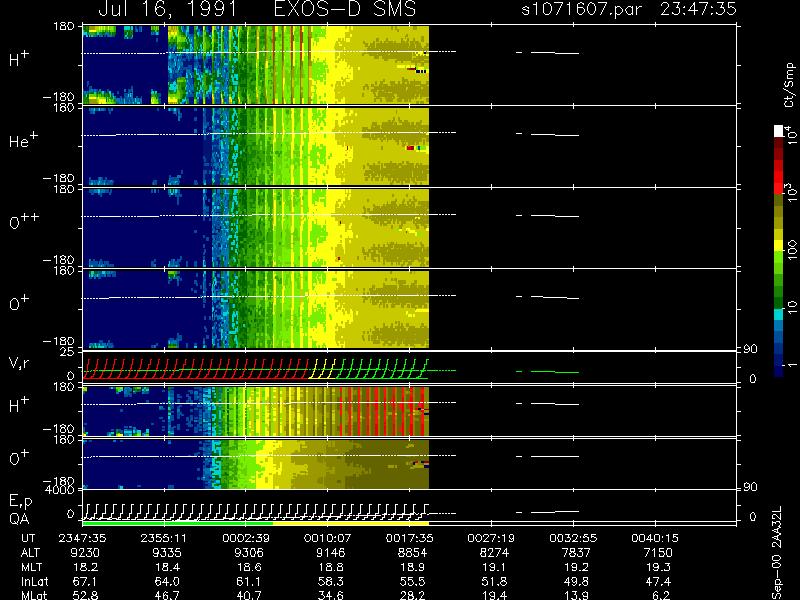Image resolution: width=800 pixels, height=600 pixels.
Task: Click the ALT value '9146'
Action: point(331,553)
